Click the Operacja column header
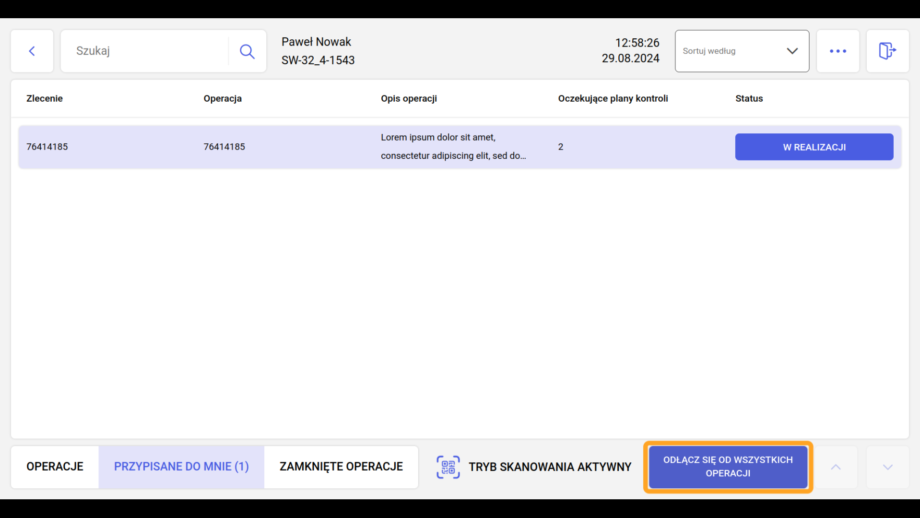The height and width of the screenshot is (518, 920). point(222,99)
